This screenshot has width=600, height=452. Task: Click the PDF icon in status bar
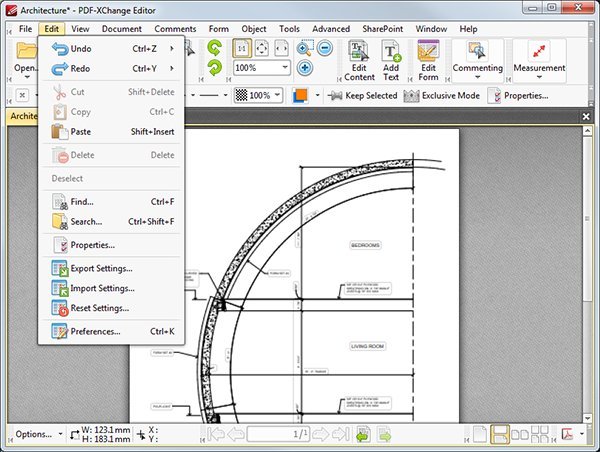pyautogui.click(x=567, y=434)
